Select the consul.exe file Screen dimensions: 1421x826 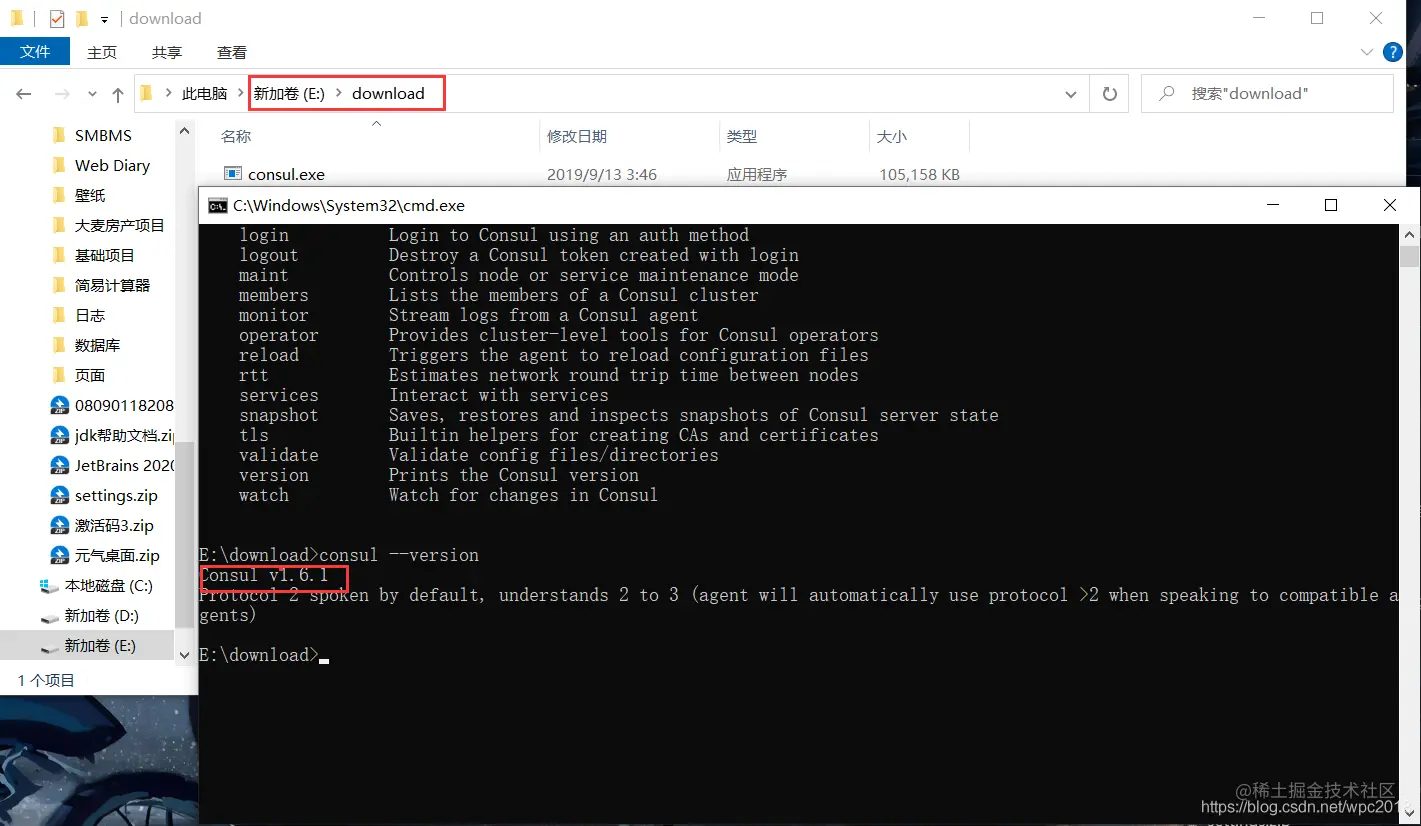(286, 174)
